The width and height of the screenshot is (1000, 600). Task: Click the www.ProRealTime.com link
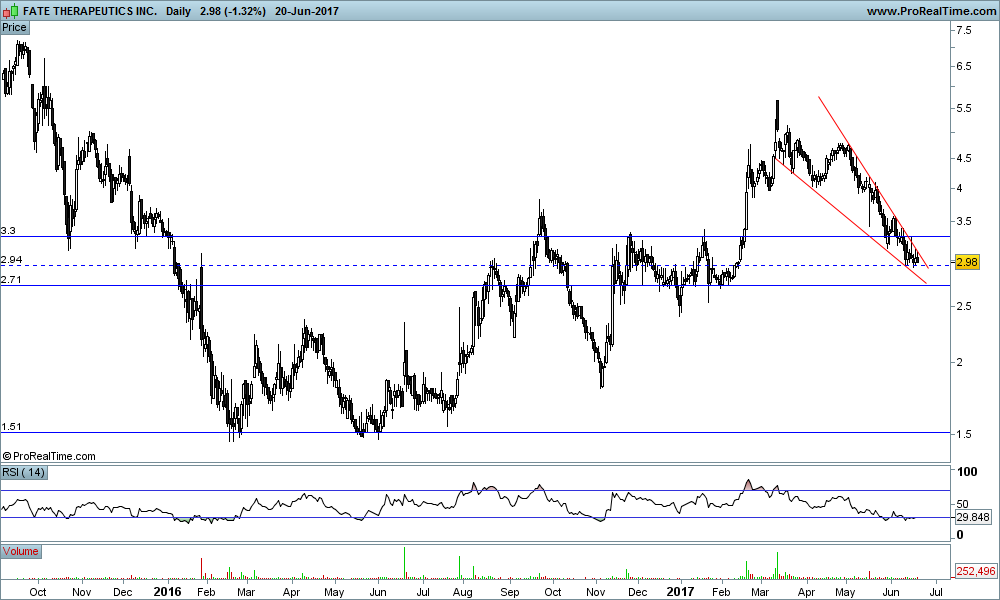pos(931,11)
